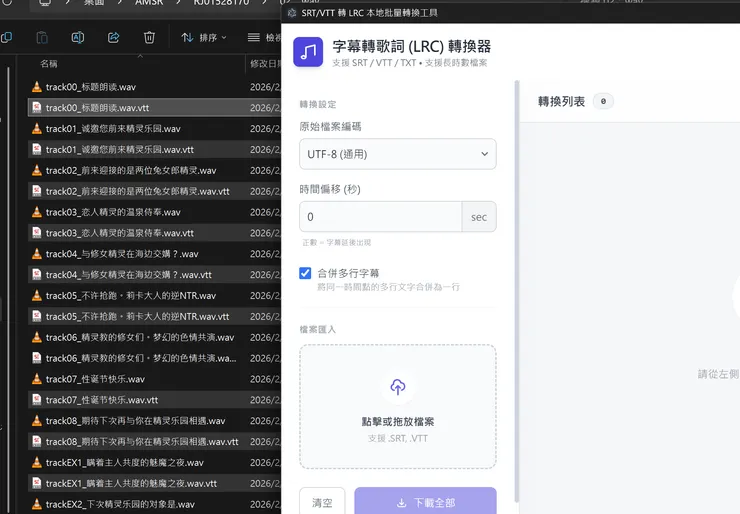
Task: Click the purple music note app logo
Action: click(x=308, y=52)
